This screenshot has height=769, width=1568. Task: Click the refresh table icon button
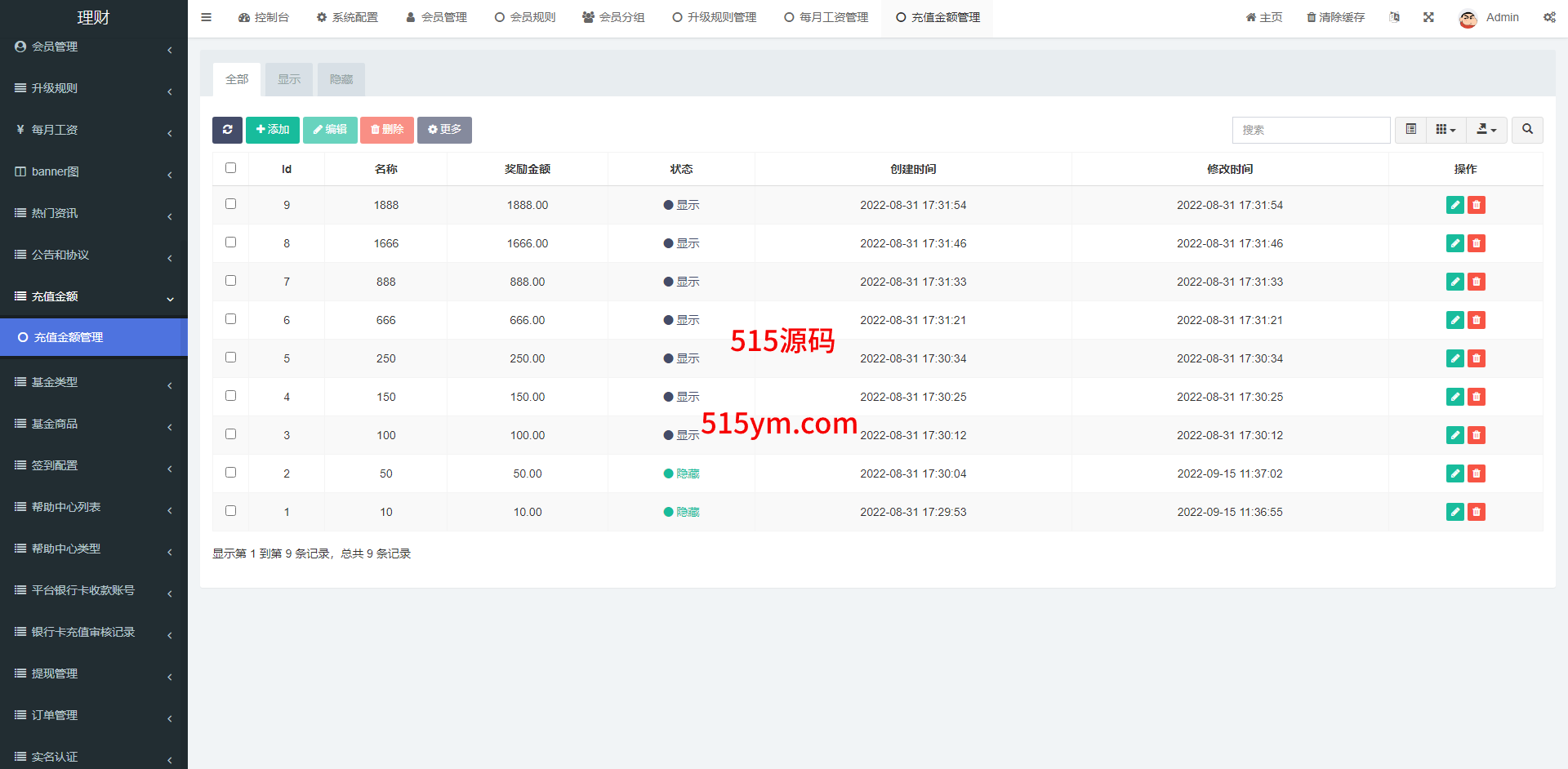pos(227,130)
